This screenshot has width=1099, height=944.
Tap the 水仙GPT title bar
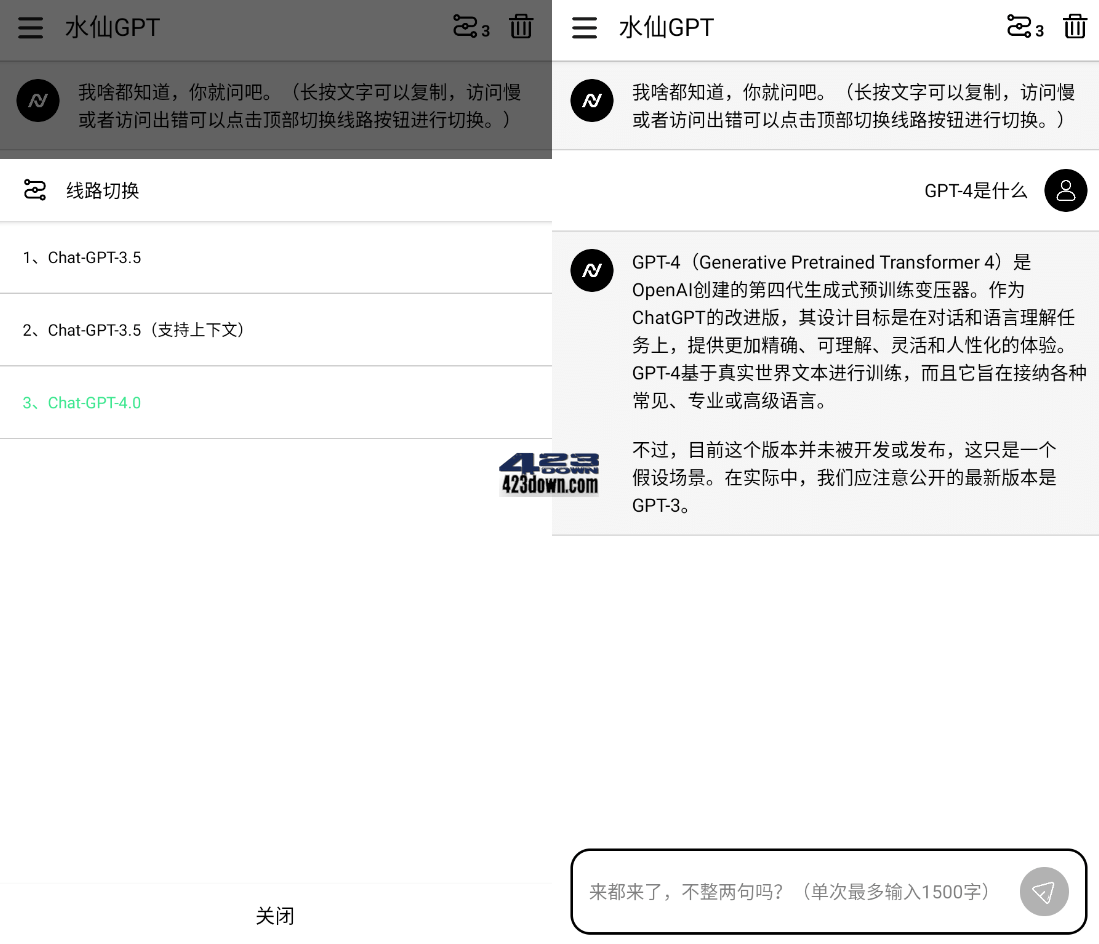666,27
